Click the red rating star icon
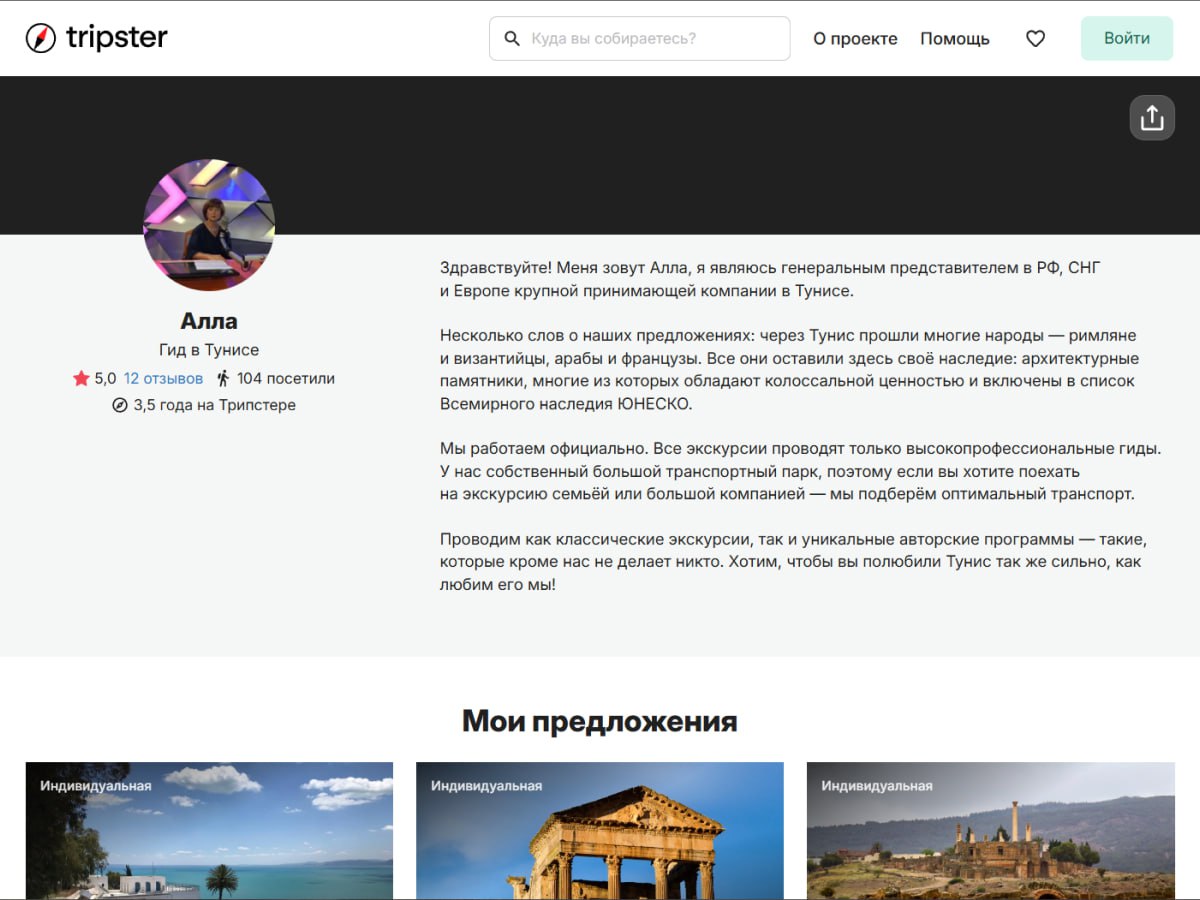The image size is (1200, 900). [81, 378]
